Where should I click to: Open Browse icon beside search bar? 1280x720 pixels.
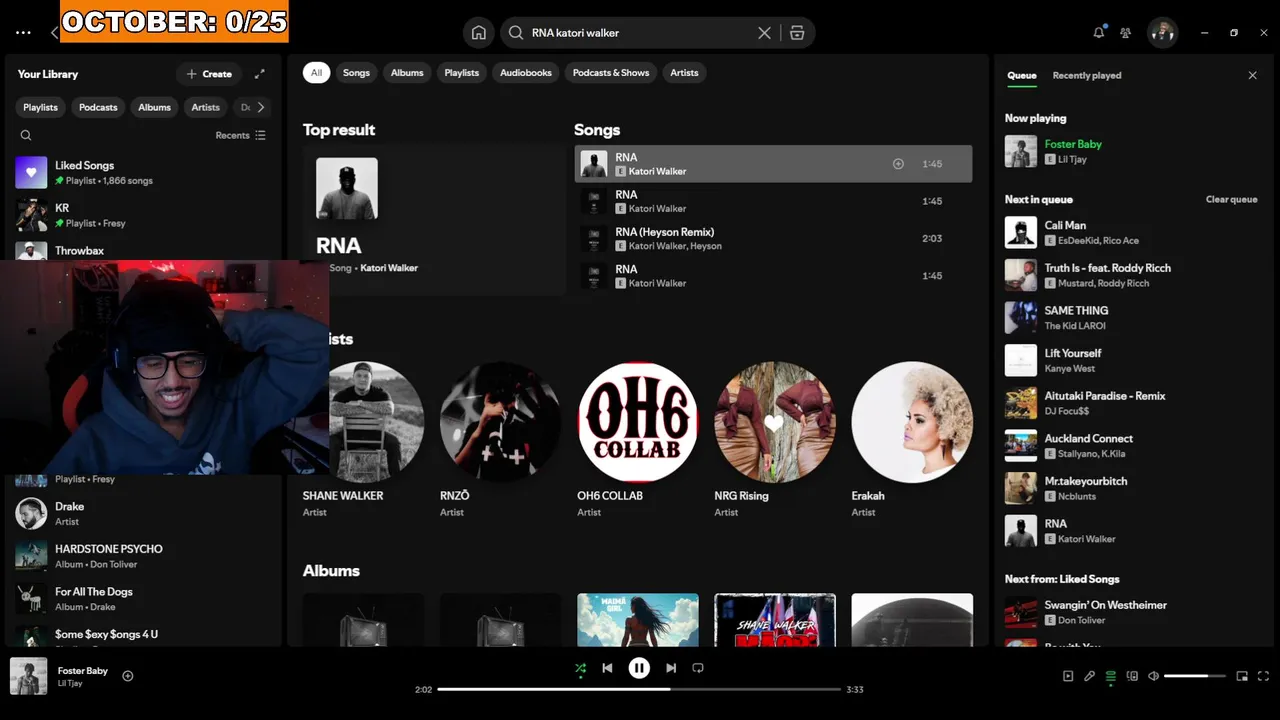(797, 33)
